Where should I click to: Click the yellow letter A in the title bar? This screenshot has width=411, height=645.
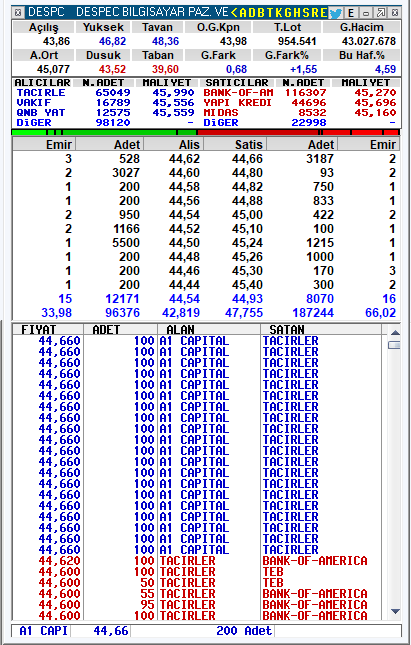[x=242, y=13]
